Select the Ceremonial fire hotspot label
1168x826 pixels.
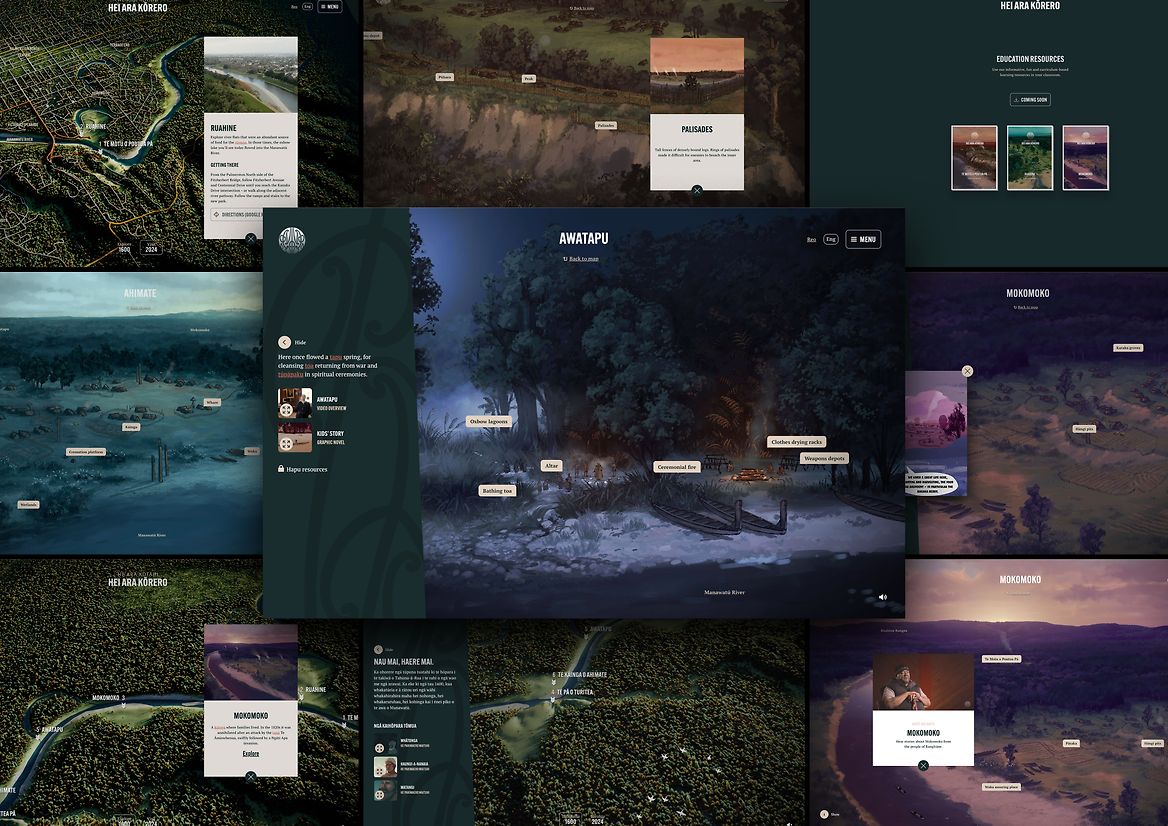coord(677,467)
